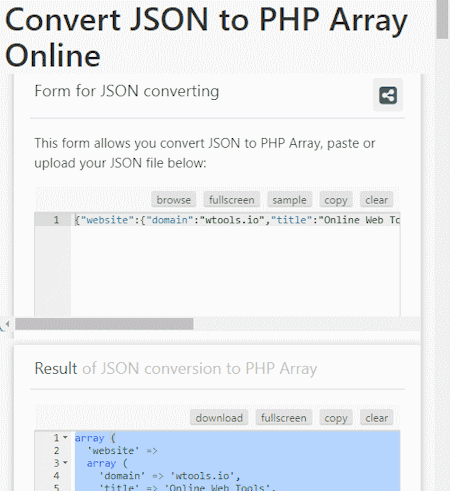Click the 'This form allows you convert JSON' description
This screenshot has height=491, width=450.
[205, 153]
